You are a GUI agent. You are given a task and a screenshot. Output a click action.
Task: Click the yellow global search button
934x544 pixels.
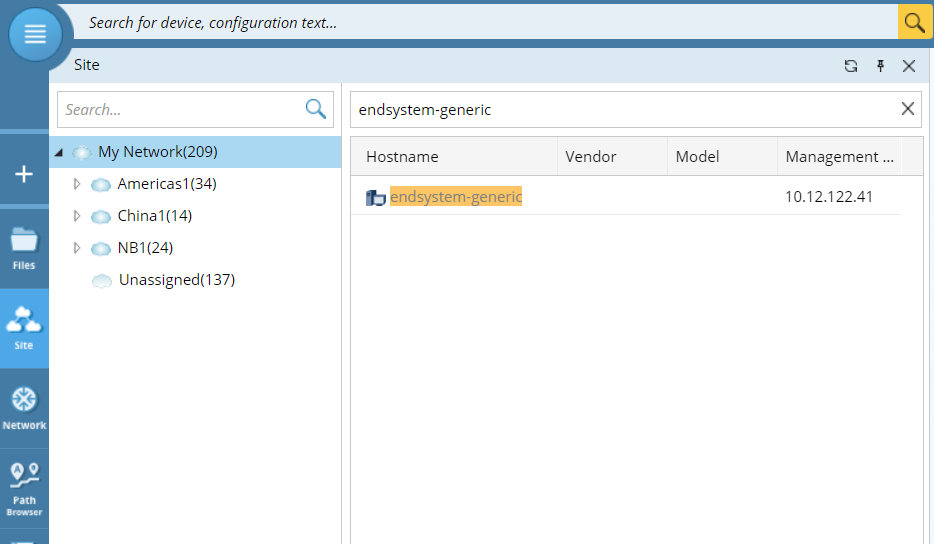point(915,22)
